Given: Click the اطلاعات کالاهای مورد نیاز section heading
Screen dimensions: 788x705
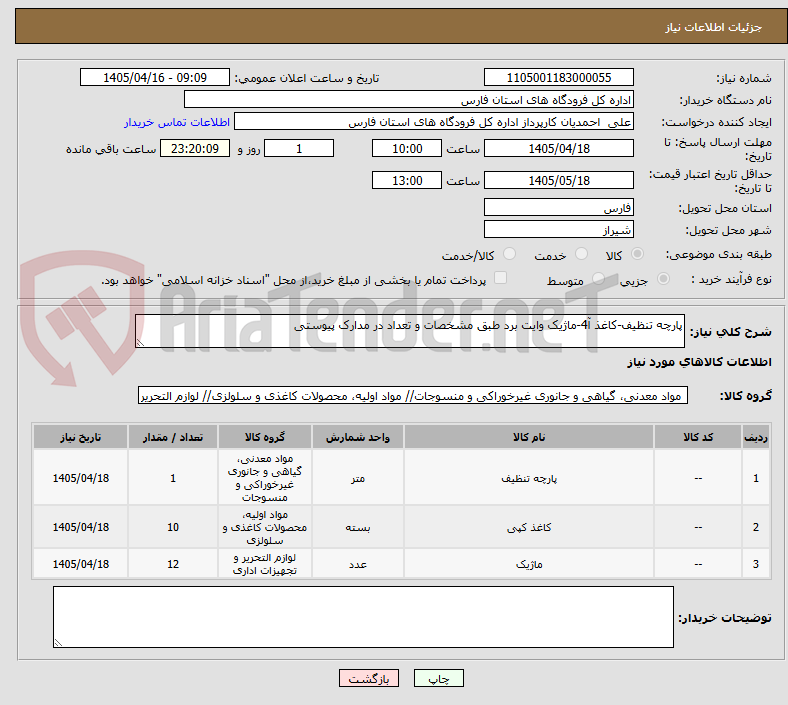Looking at the screenshot, I should click(x=699, y=362).
